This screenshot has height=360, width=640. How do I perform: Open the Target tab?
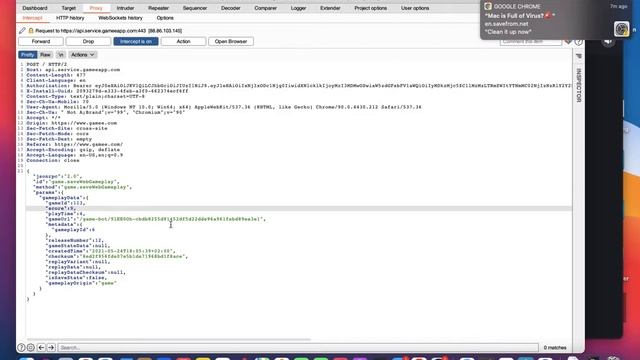click(x=69, y=8)
